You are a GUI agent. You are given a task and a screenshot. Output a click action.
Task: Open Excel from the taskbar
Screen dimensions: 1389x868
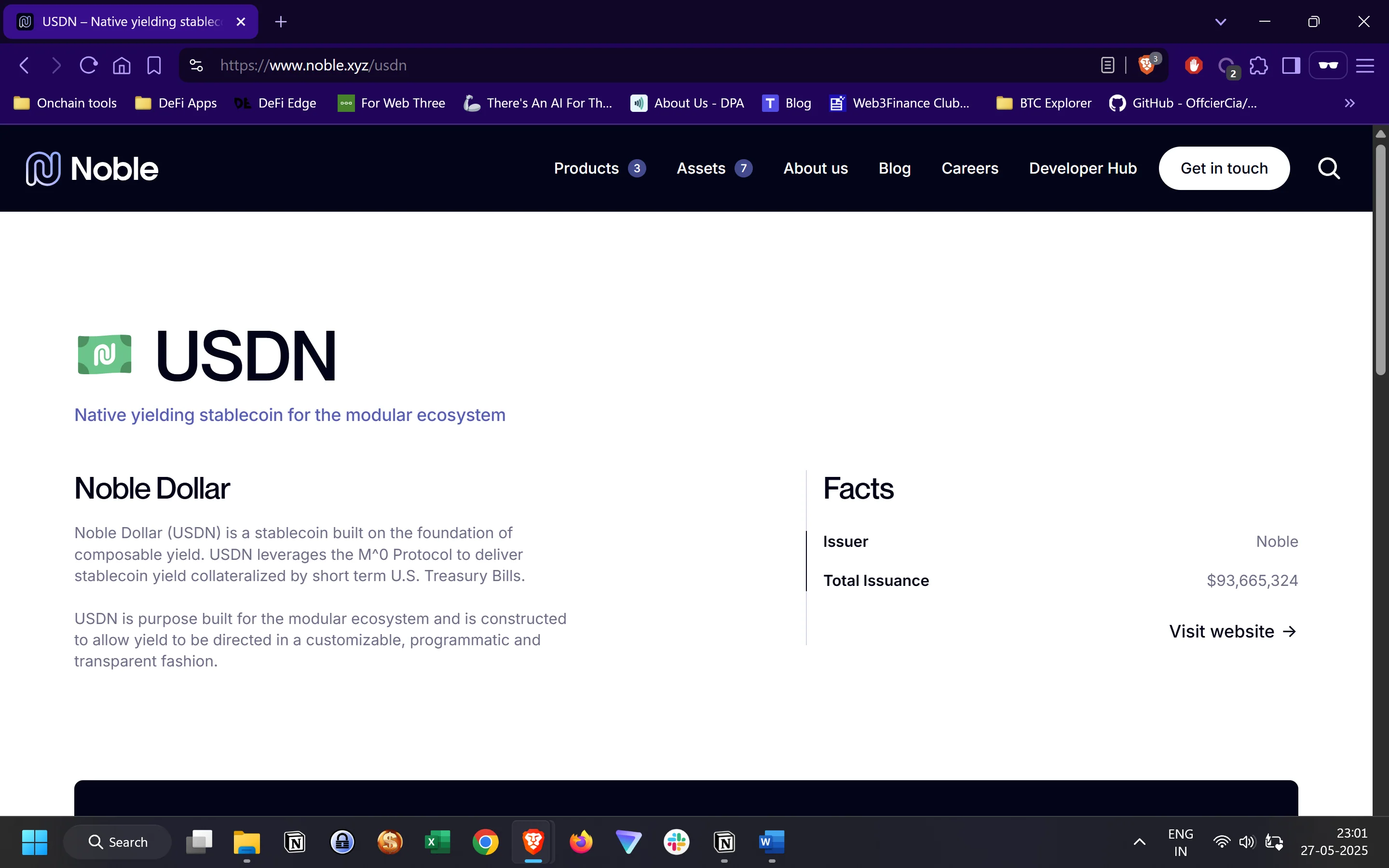click(x=437, y=842)
